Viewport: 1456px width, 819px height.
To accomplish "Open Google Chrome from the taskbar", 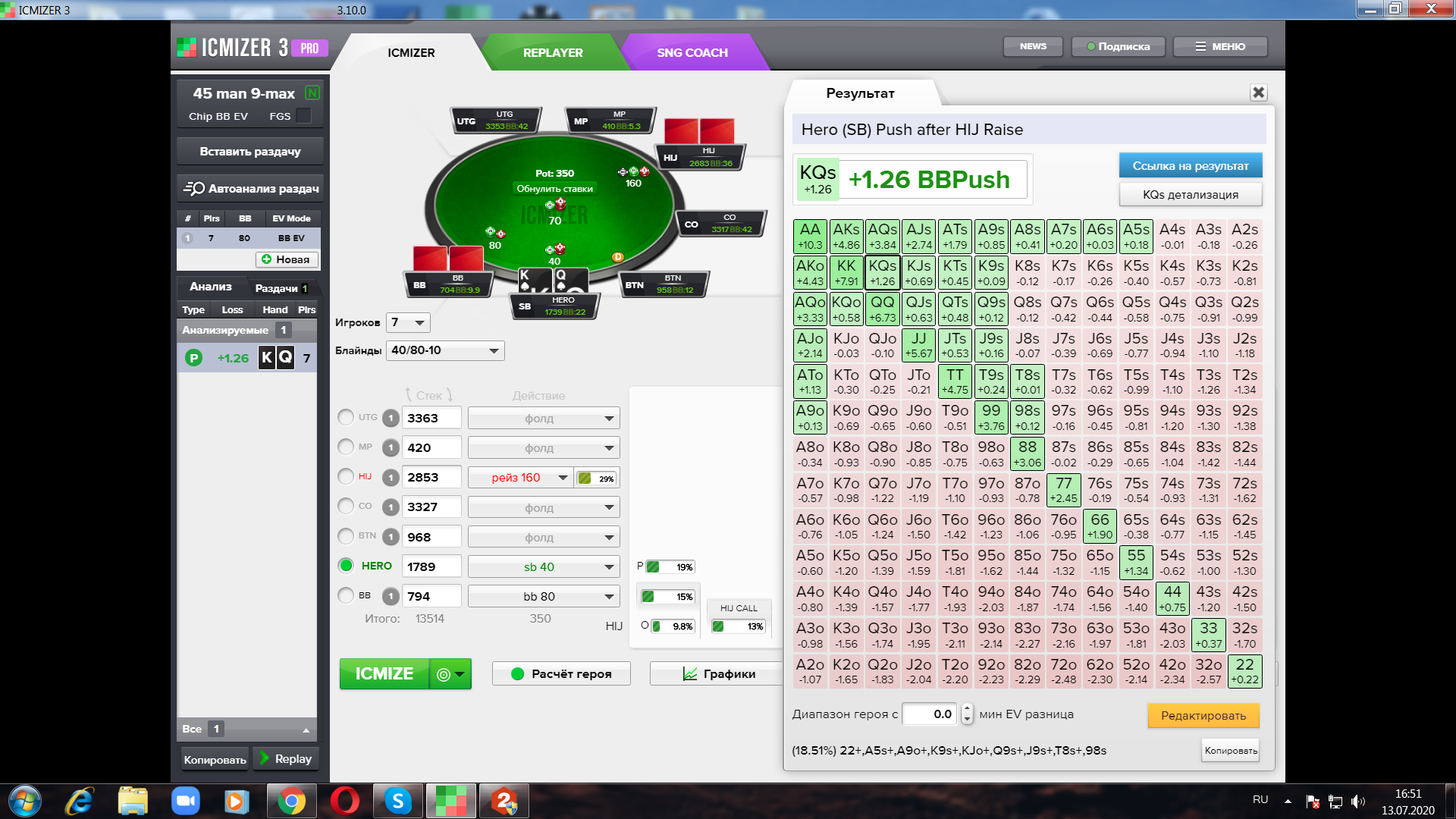I will 291,801.
